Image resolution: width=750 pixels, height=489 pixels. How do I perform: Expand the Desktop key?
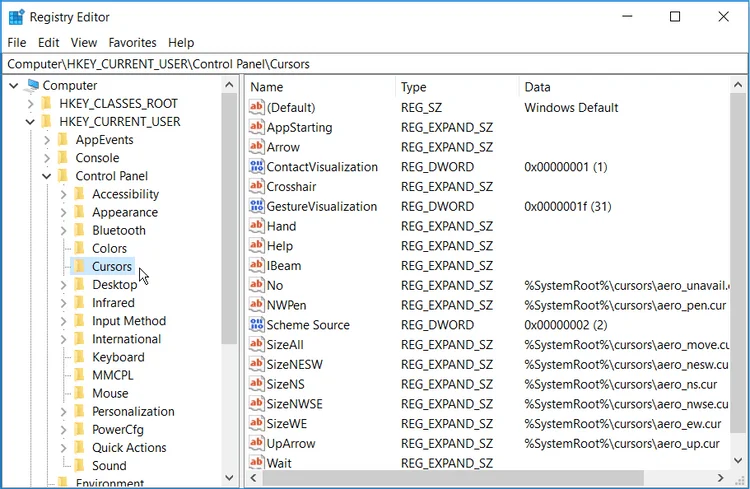pyautogui.click(x=64, y=285)
